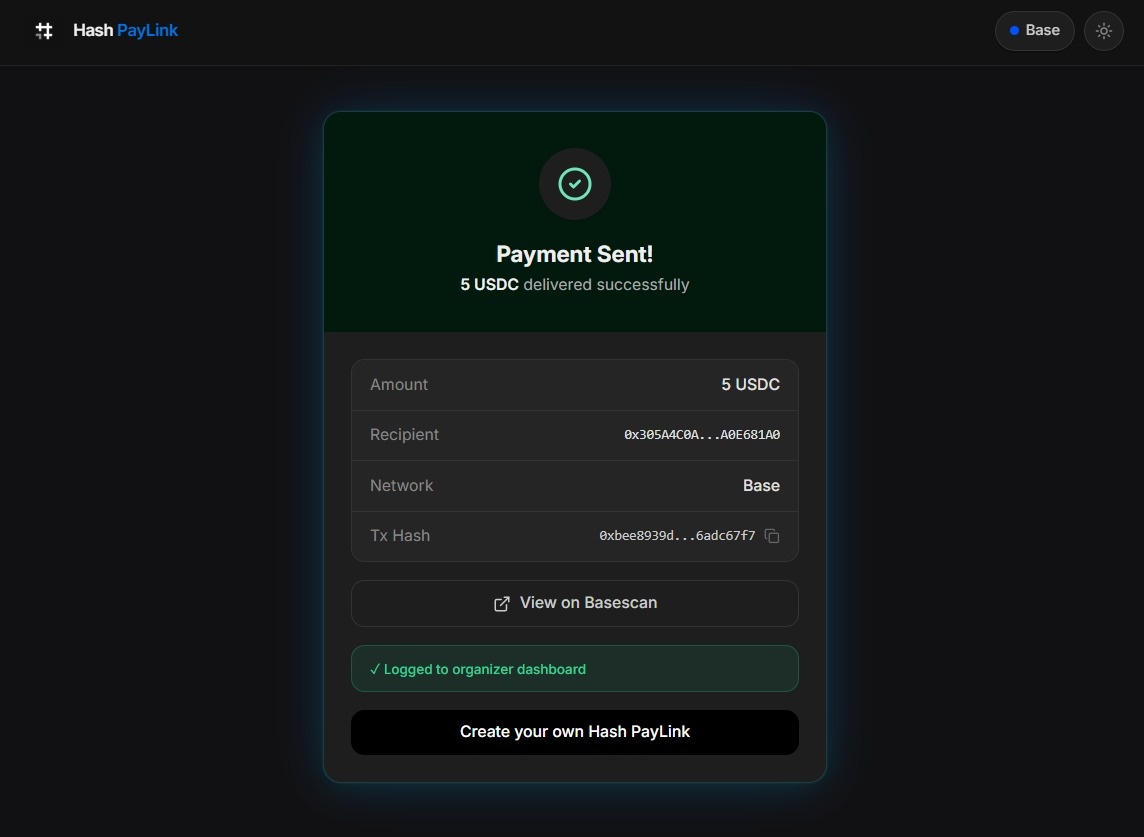Copy the Tx Hash using copy icon

(x=772, y=536)
